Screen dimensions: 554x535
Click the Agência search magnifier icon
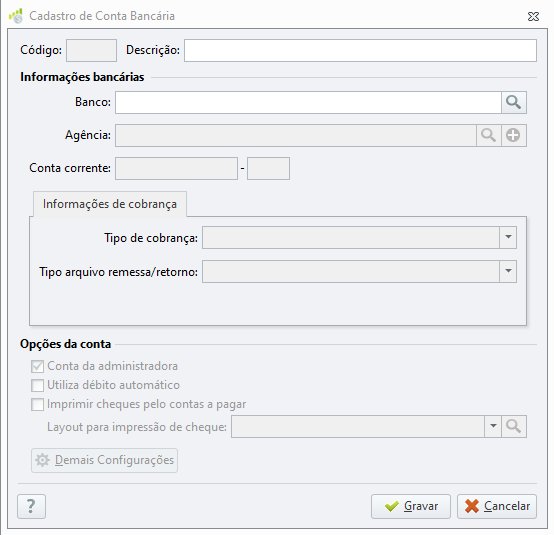[489, 135]
